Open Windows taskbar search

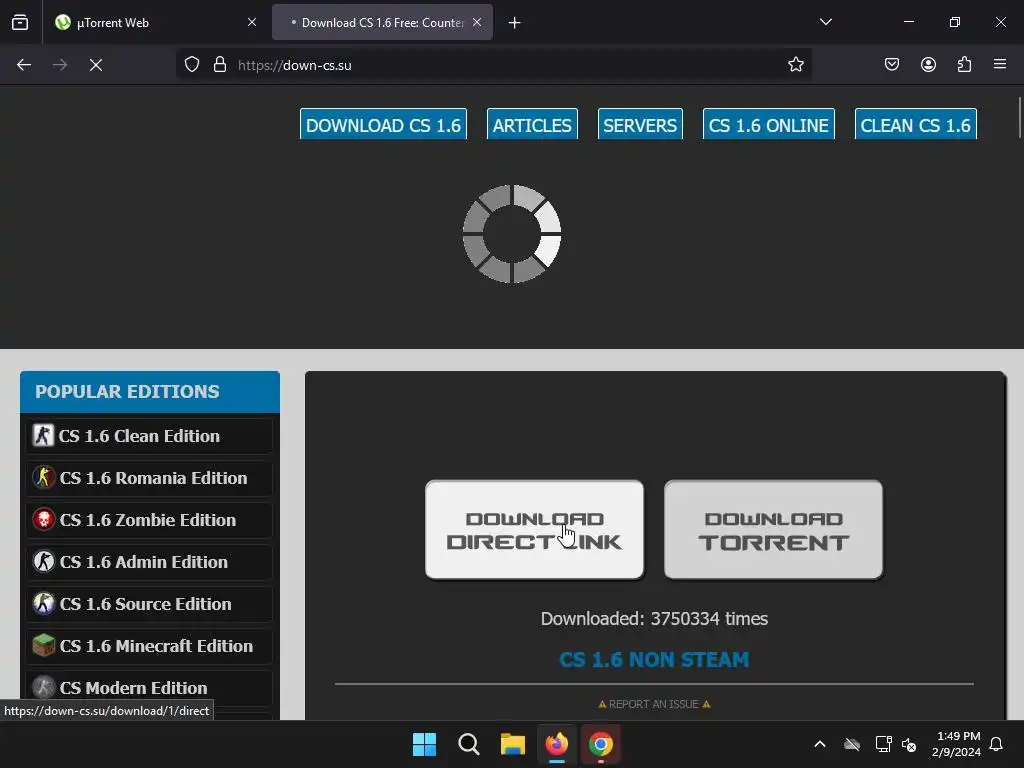point(468,744)
